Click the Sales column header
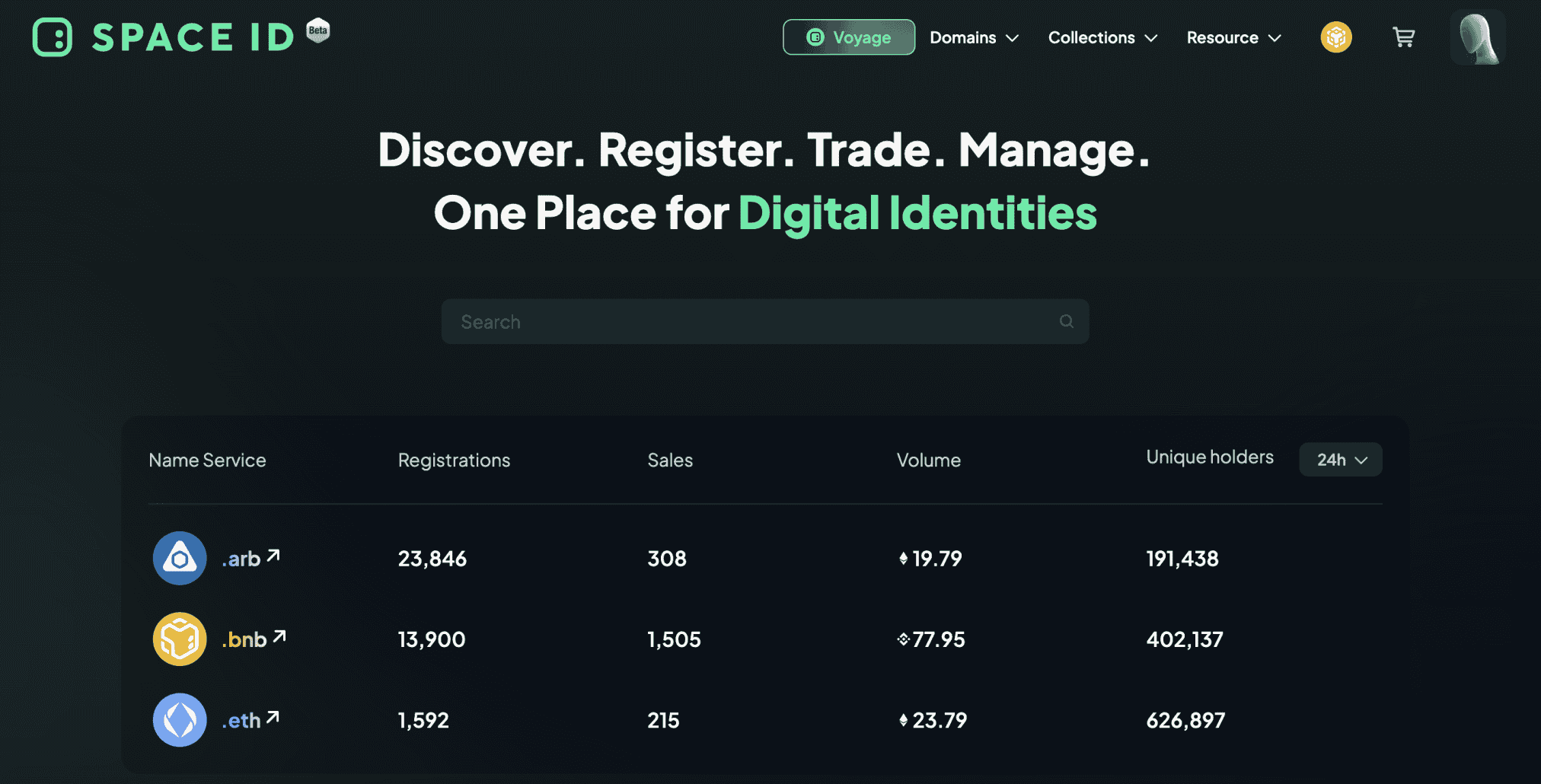This screenshot has height=784, width=1541. 670,460
